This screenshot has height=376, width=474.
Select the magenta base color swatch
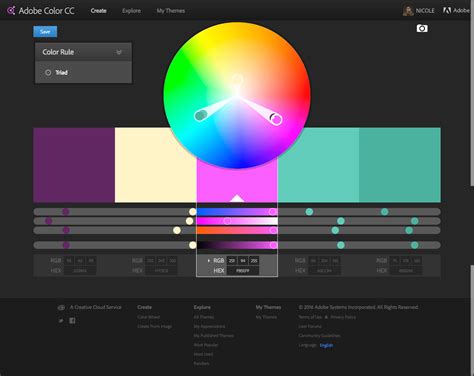237,183
